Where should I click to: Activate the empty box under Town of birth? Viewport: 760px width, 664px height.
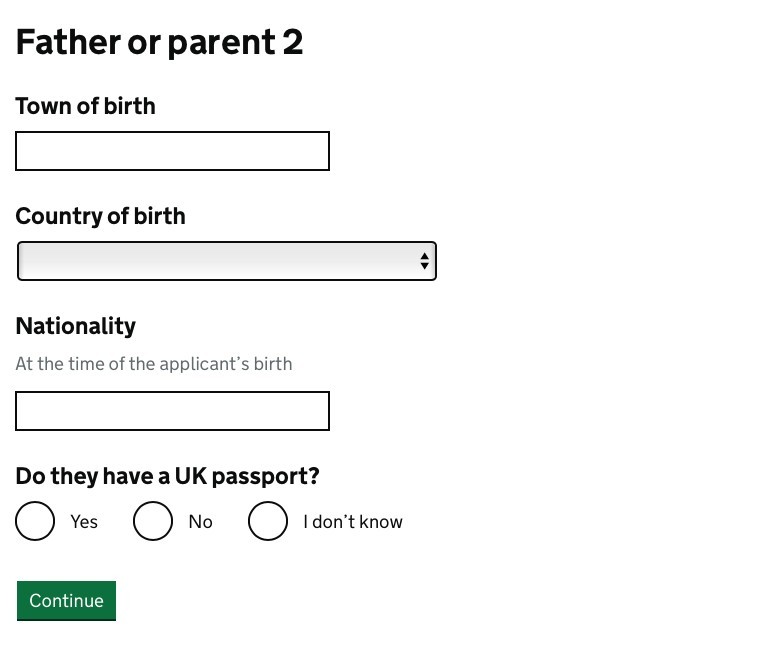coord(172,151)
